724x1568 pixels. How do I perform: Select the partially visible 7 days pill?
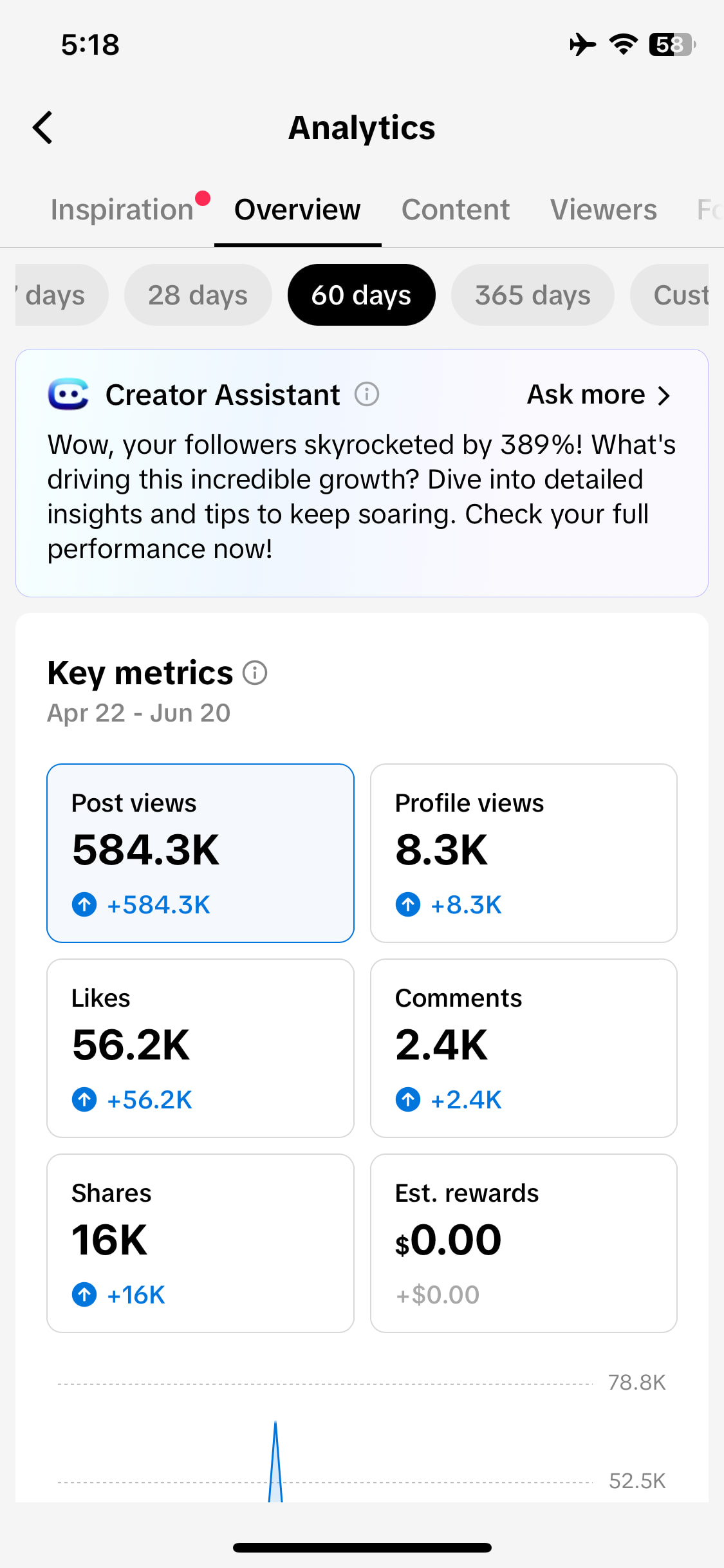(x=62, y=295)
